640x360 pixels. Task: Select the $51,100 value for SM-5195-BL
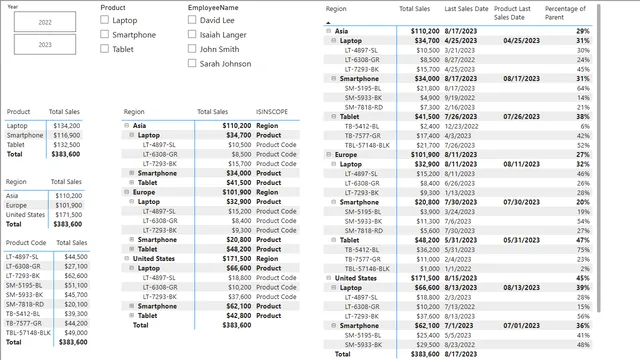click(x=76, y=285)
